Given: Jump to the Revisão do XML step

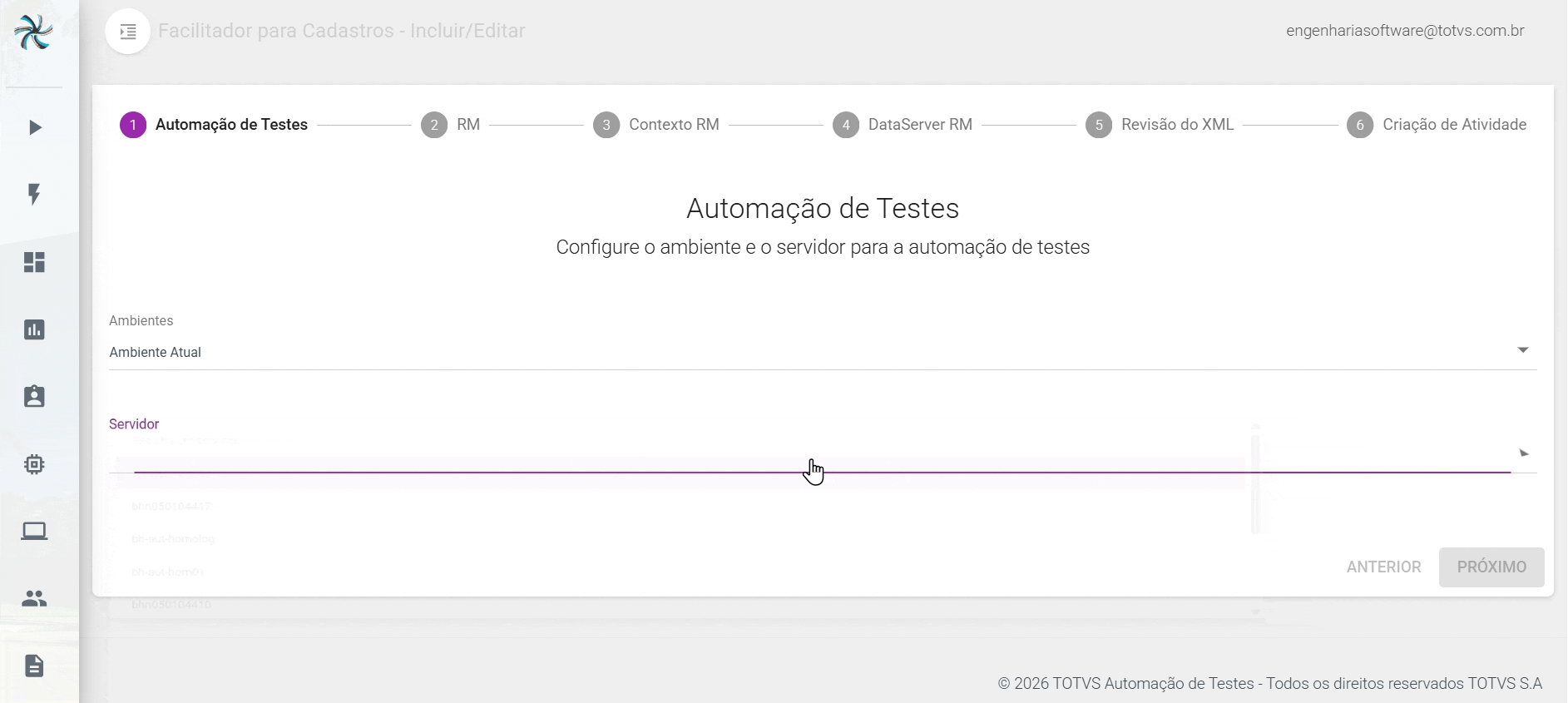Looking at the screenshot, I should (1160, 125).
